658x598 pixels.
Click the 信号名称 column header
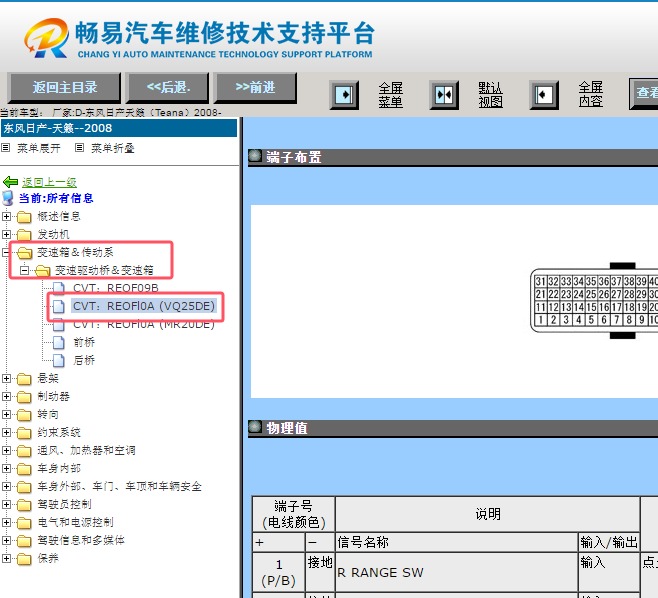[457, 542]
